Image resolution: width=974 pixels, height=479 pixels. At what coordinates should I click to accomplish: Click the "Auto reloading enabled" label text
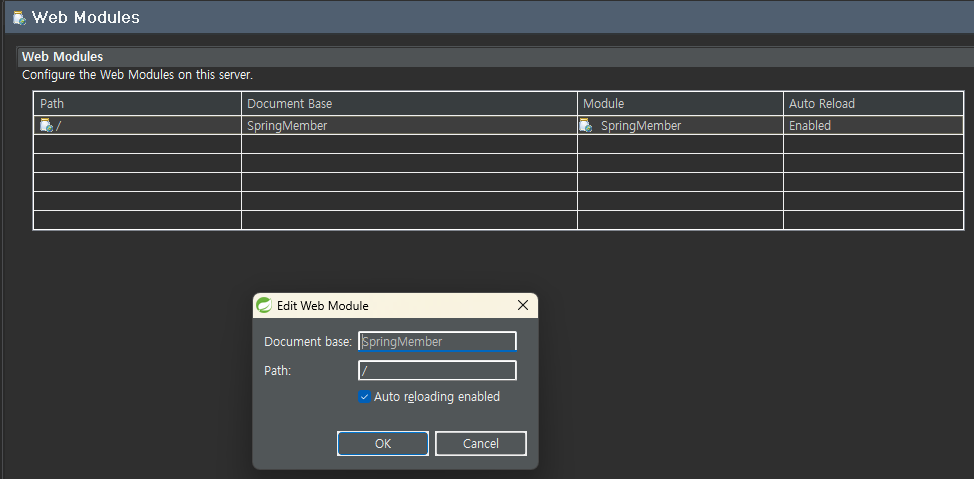437,396
